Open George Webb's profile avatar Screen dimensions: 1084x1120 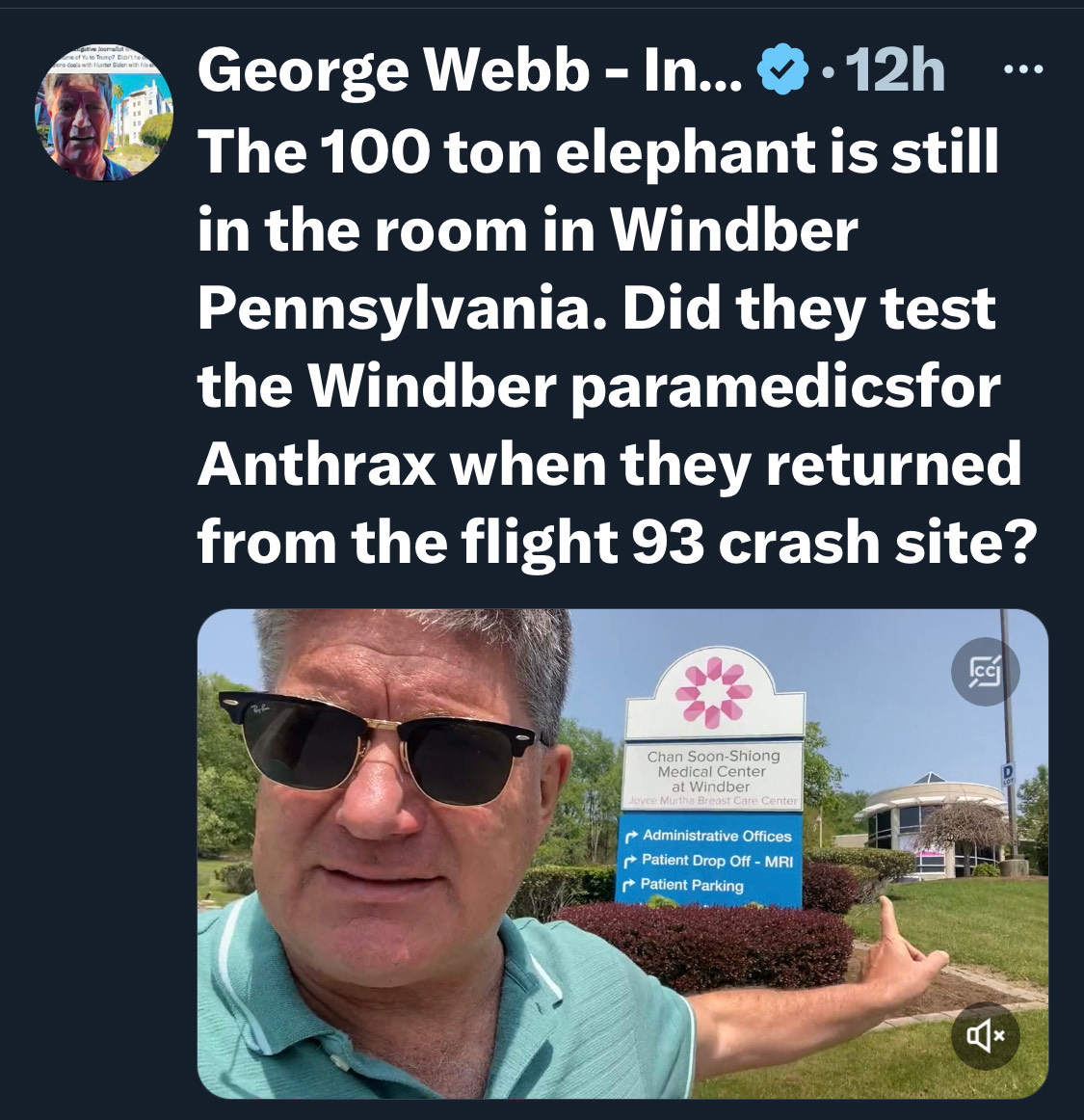tap(103, 113)
